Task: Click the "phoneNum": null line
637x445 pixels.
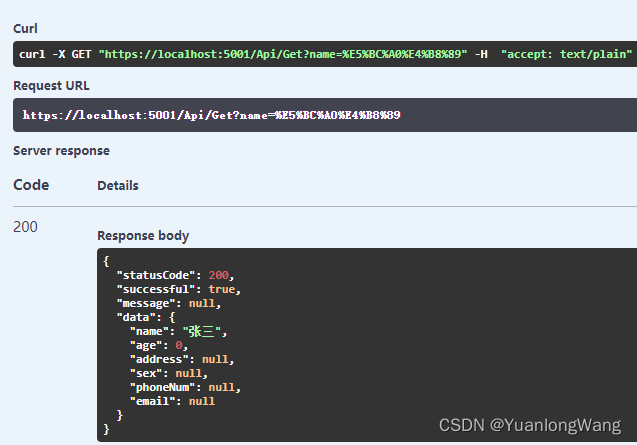Action: pyautogui.click(x=185, y=387)
